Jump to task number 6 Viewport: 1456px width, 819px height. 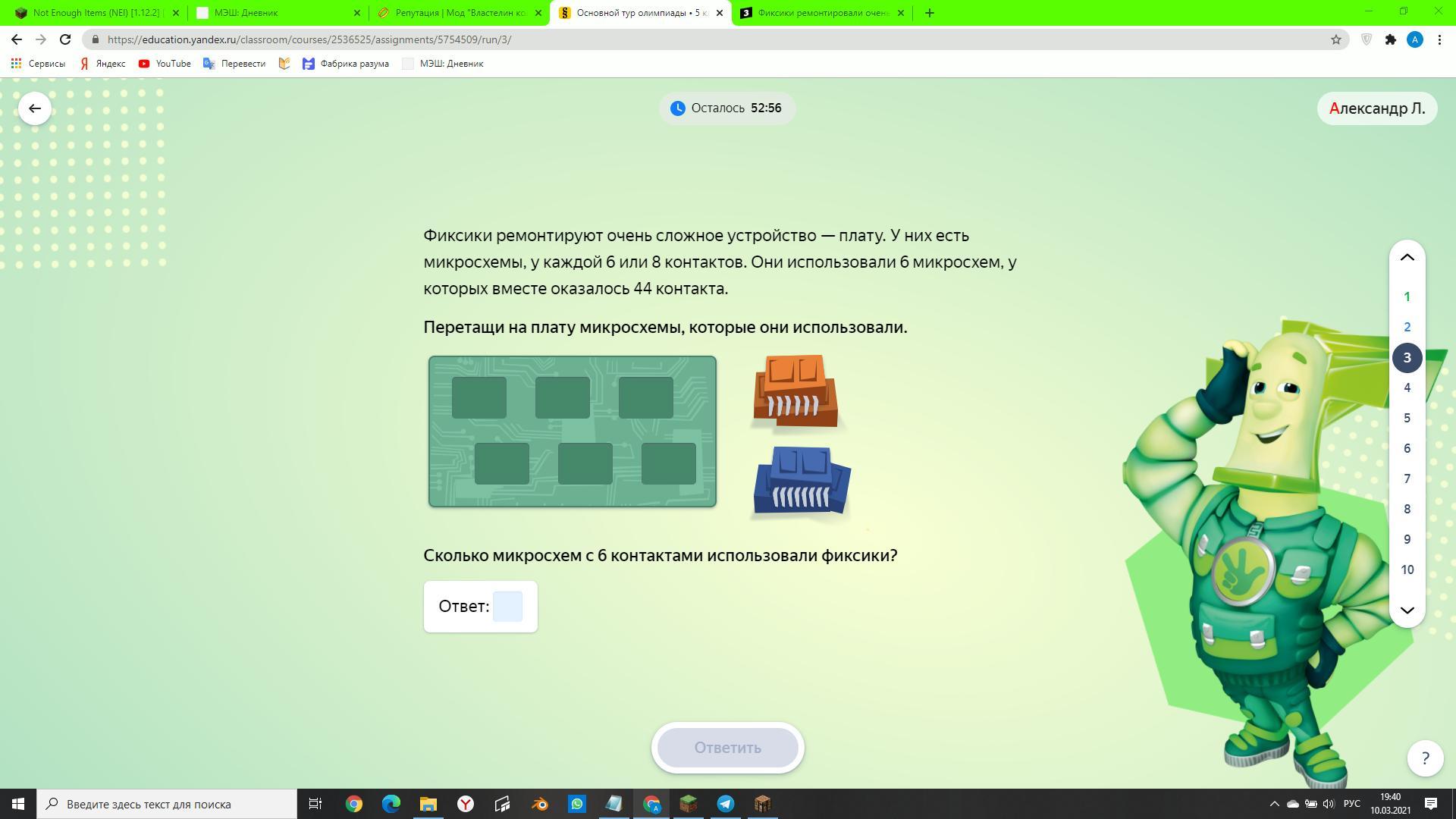pyautogui.click(x=1407, y=448)
